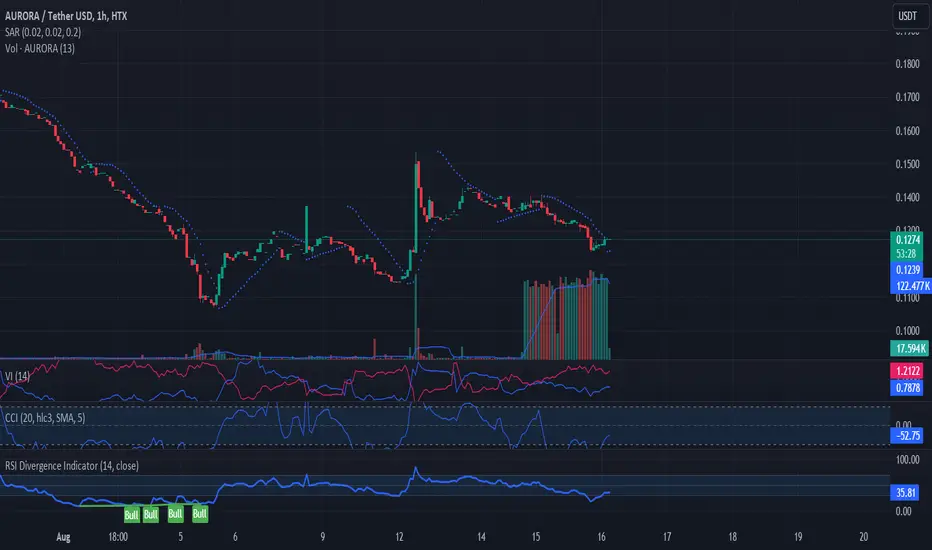Select the Vol · AURORA (13) indicator label
Screen dimensions: 932x550
click(40, 49)
